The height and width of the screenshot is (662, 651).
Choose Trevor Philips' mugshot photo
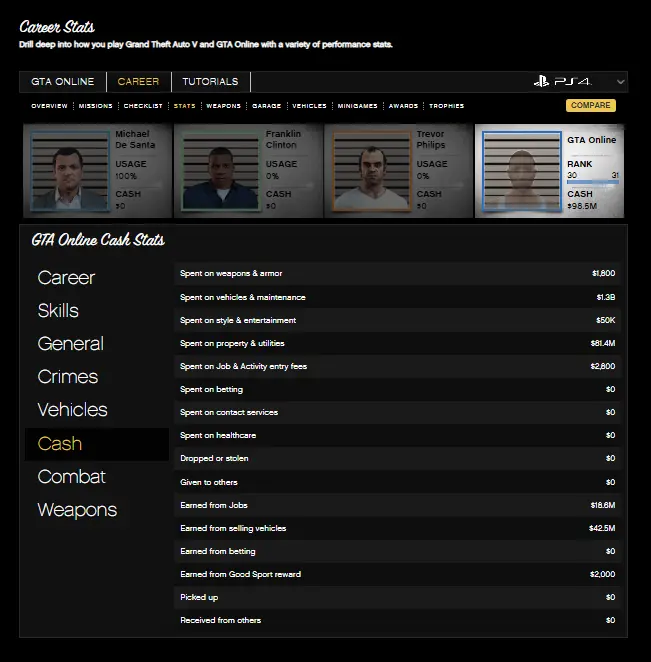[x=370, y=171]
